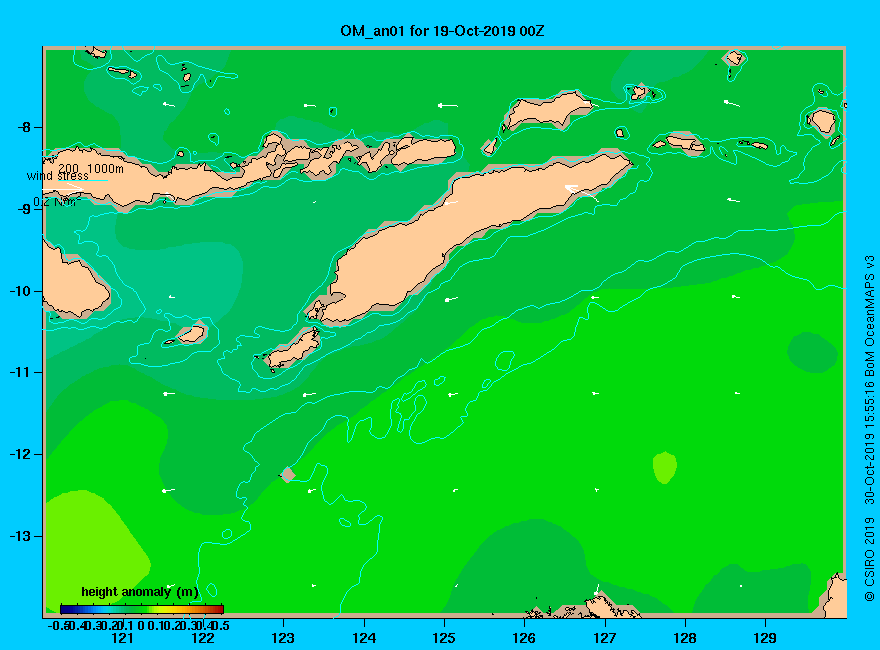Click the light green anomaly patch near 127.7, -12

coord(665,467)
